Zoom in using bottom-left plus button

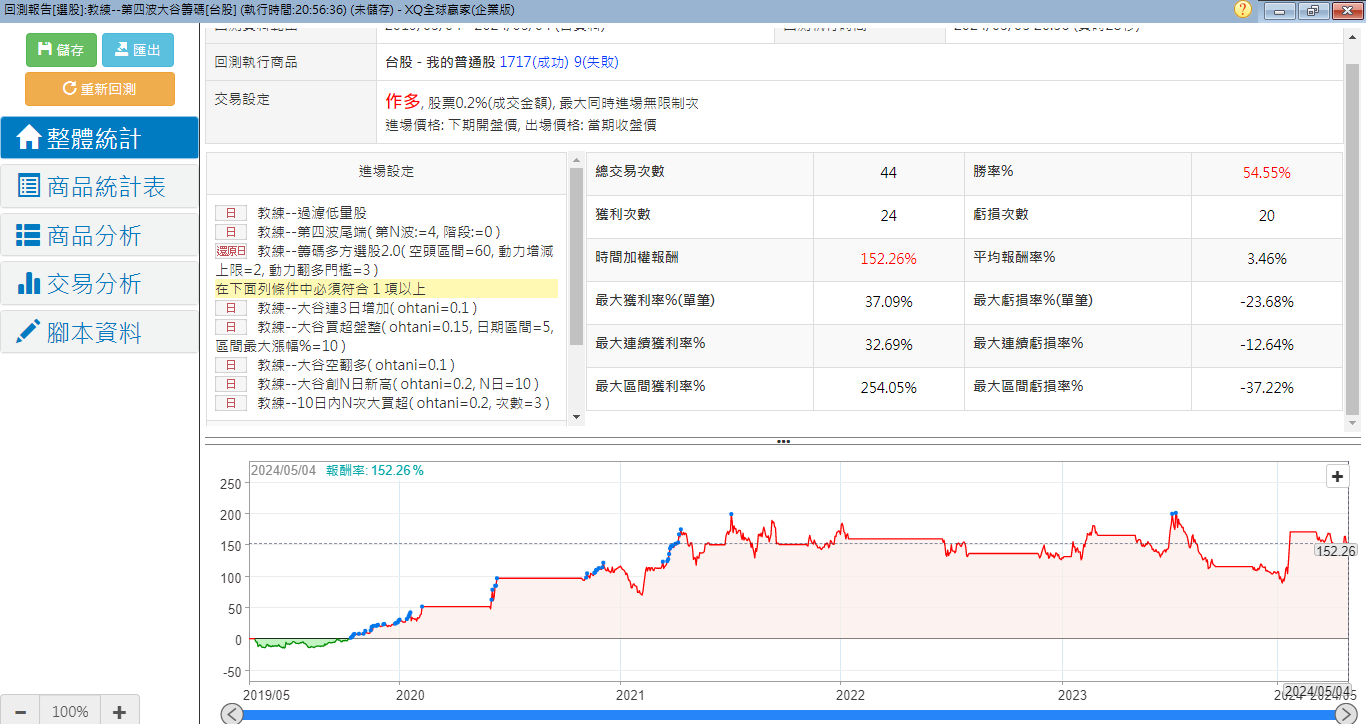(119, 712)
